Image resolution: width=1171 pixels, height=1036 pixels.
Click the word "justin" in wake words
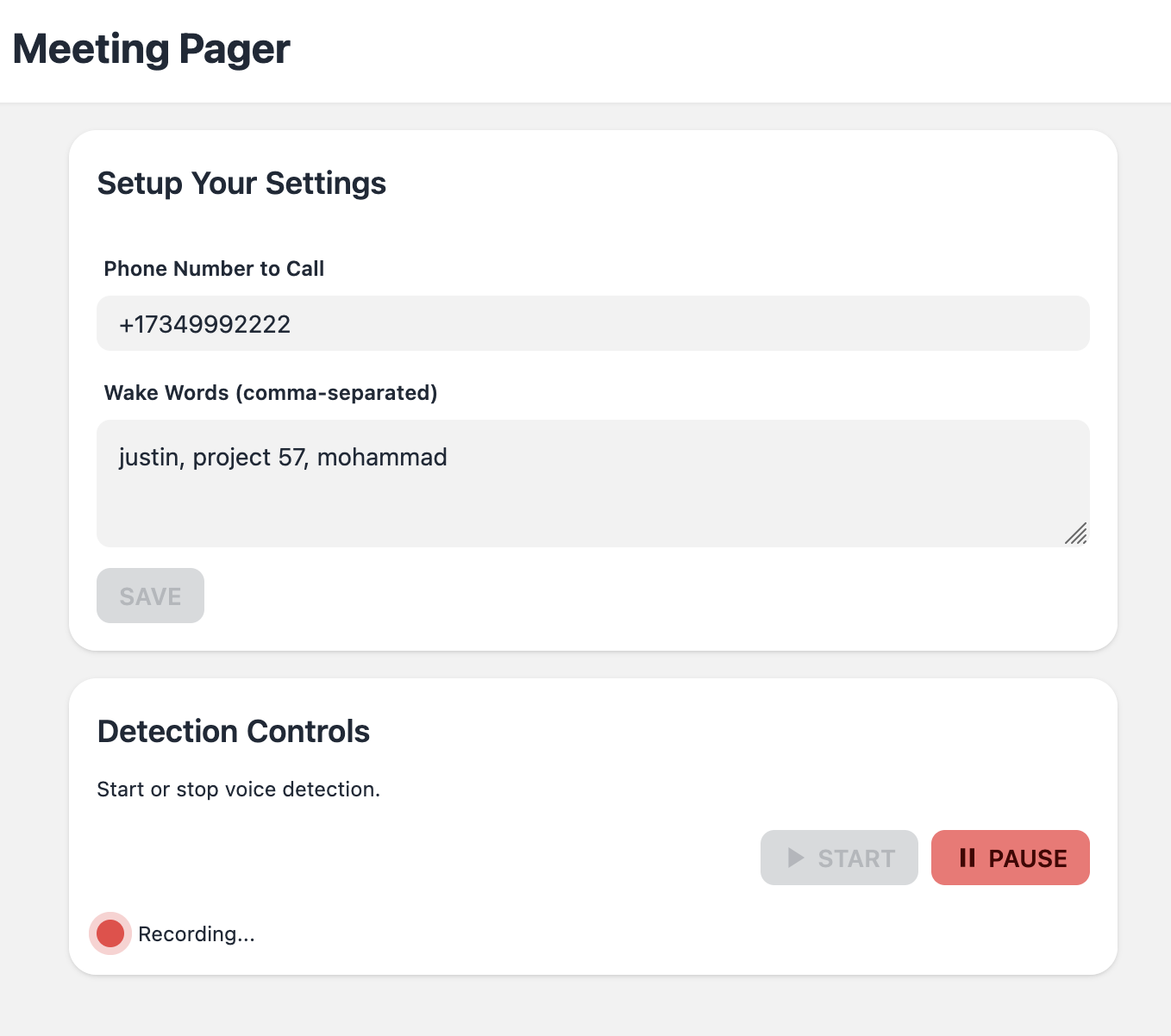click(150, 457)
